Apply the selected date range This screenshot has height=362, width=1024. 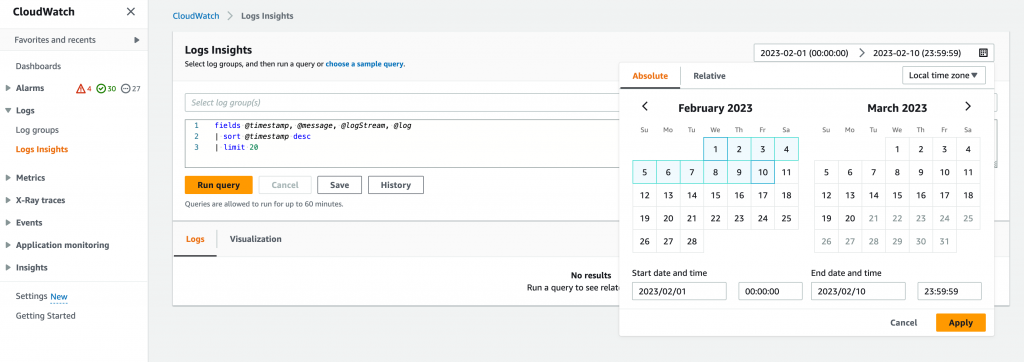point(961,323)
